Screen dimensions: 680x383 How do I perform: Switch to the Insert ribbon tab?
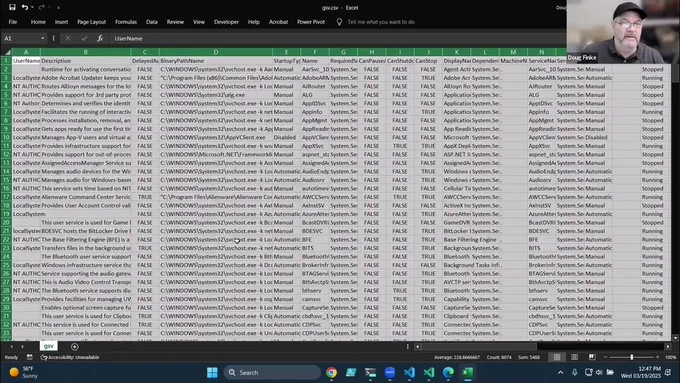61,22
